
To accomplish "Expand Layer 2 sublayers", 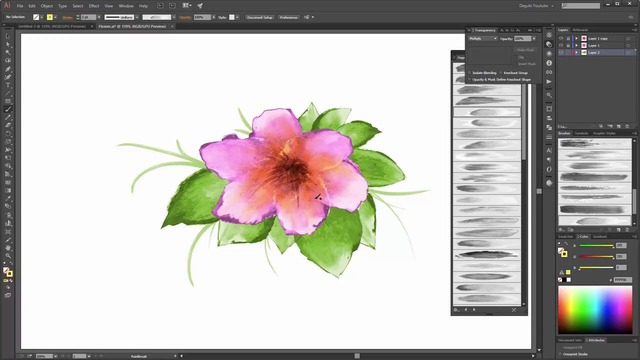I will tap(576, 52).
